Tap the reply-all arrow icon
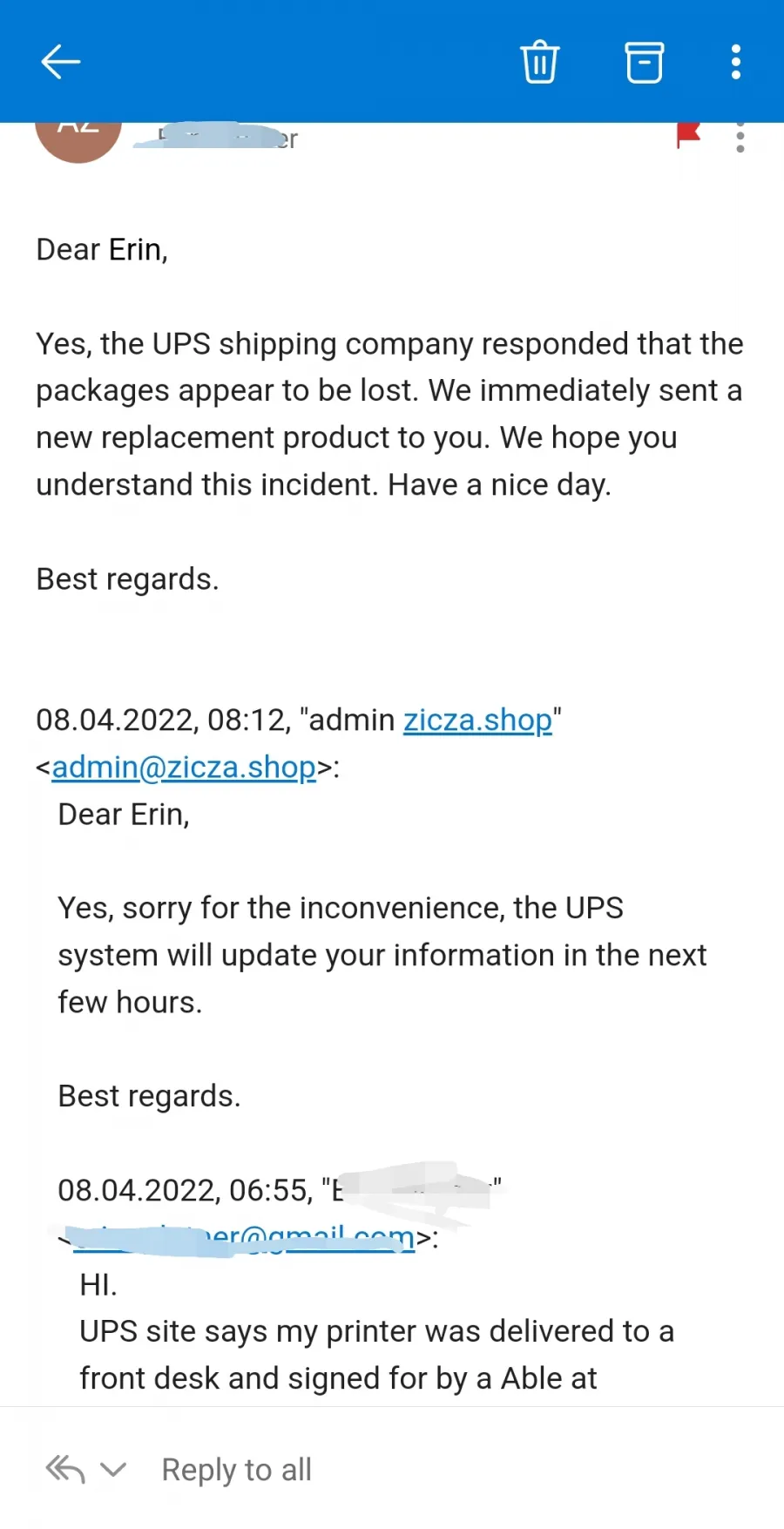 tap(65, 1470)
